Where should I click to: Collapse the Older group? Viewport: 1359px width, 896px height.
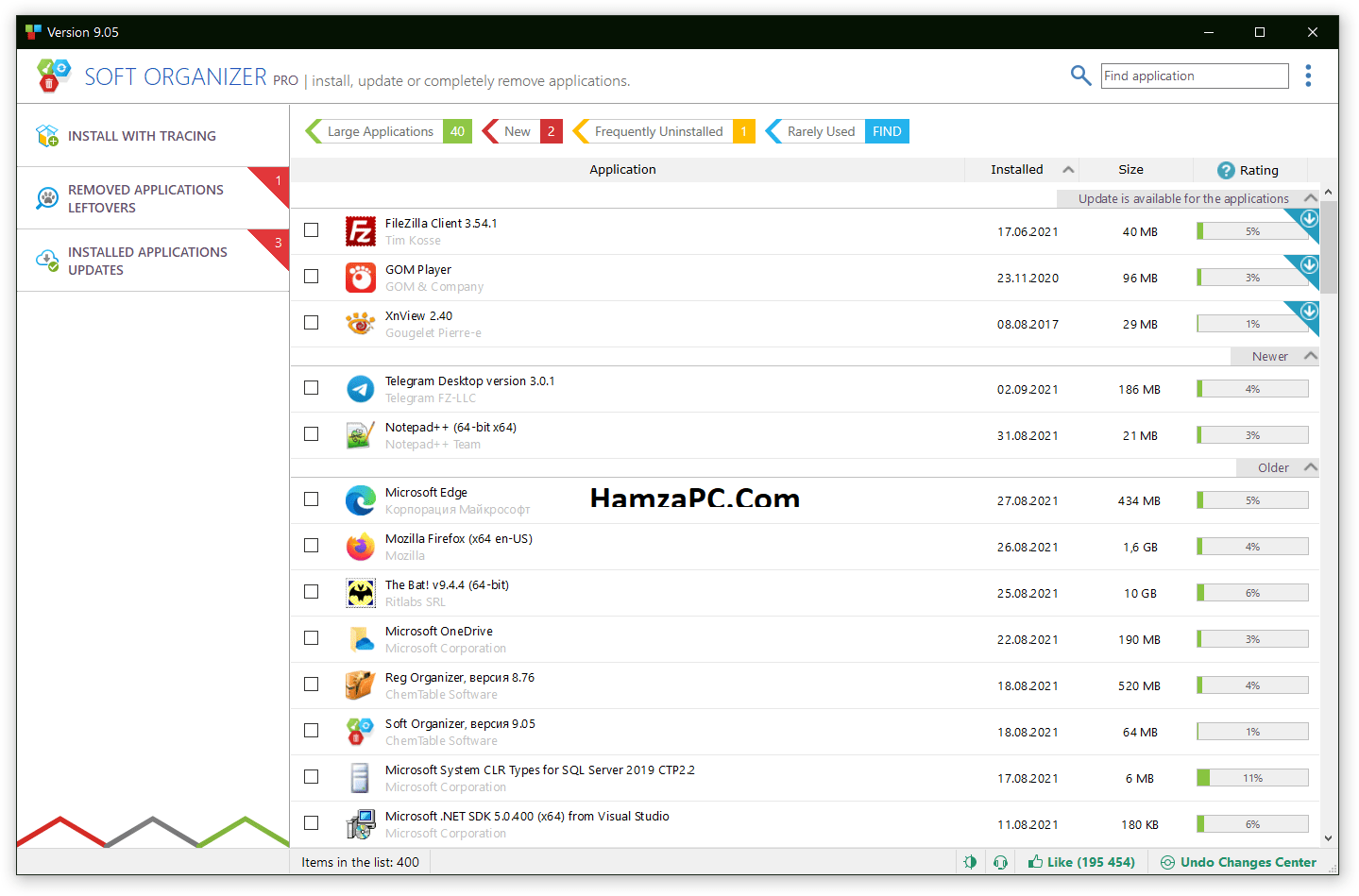pyautogui.click(x=1311, y=467)
